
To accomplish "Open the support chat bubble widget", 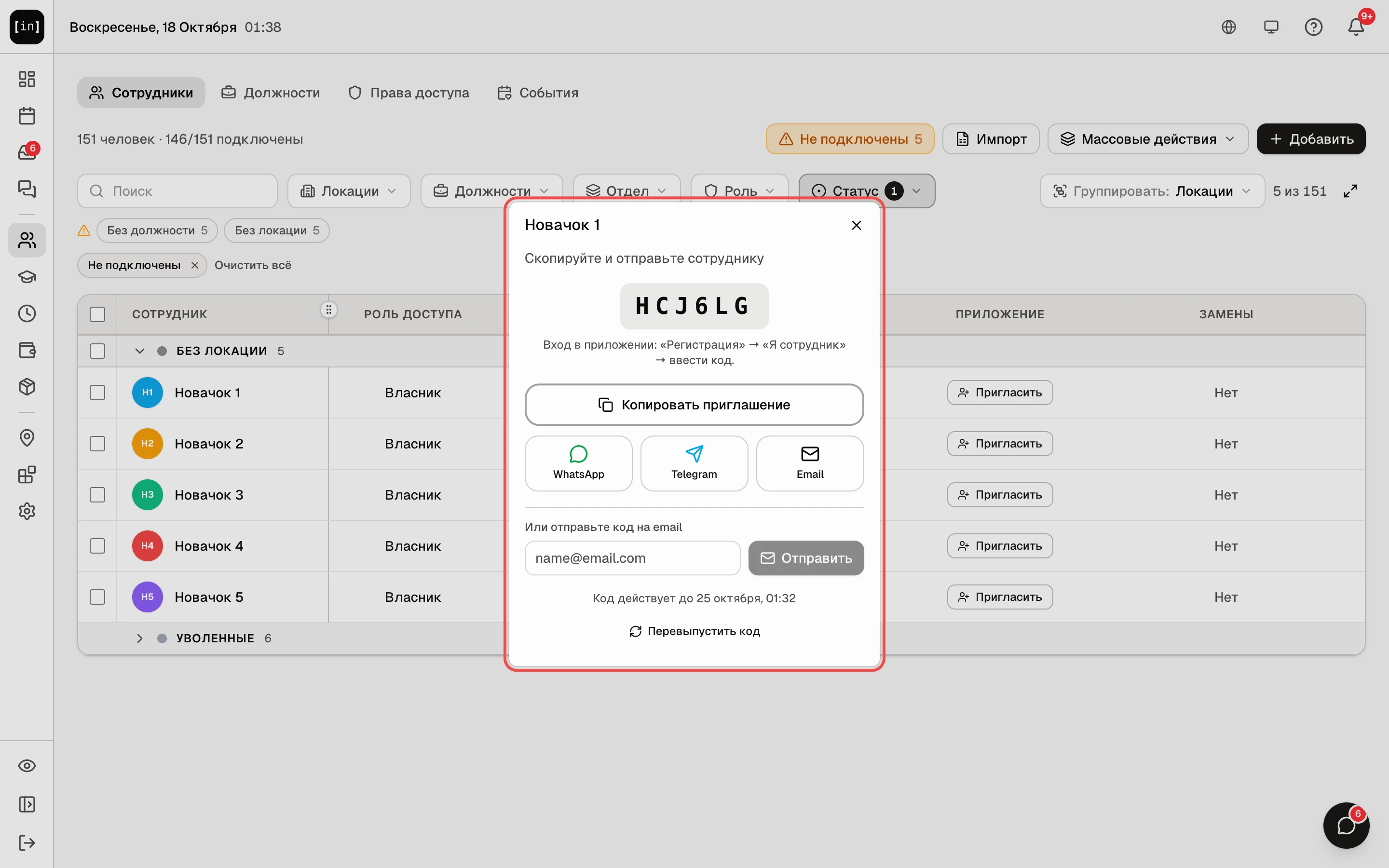I will 1347,826.
